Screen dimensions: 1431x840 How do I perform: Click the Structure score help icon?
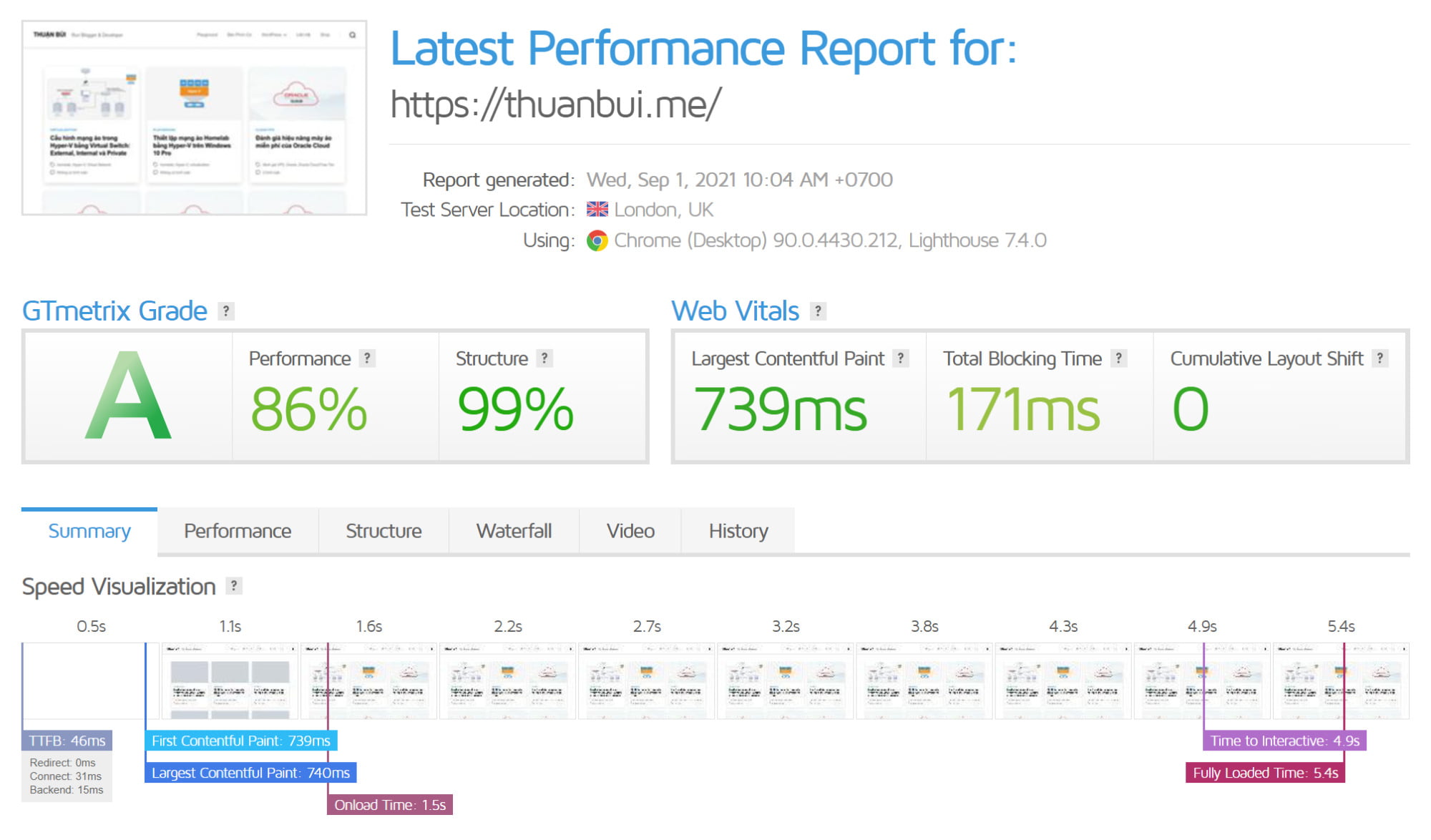pos(544,358)
